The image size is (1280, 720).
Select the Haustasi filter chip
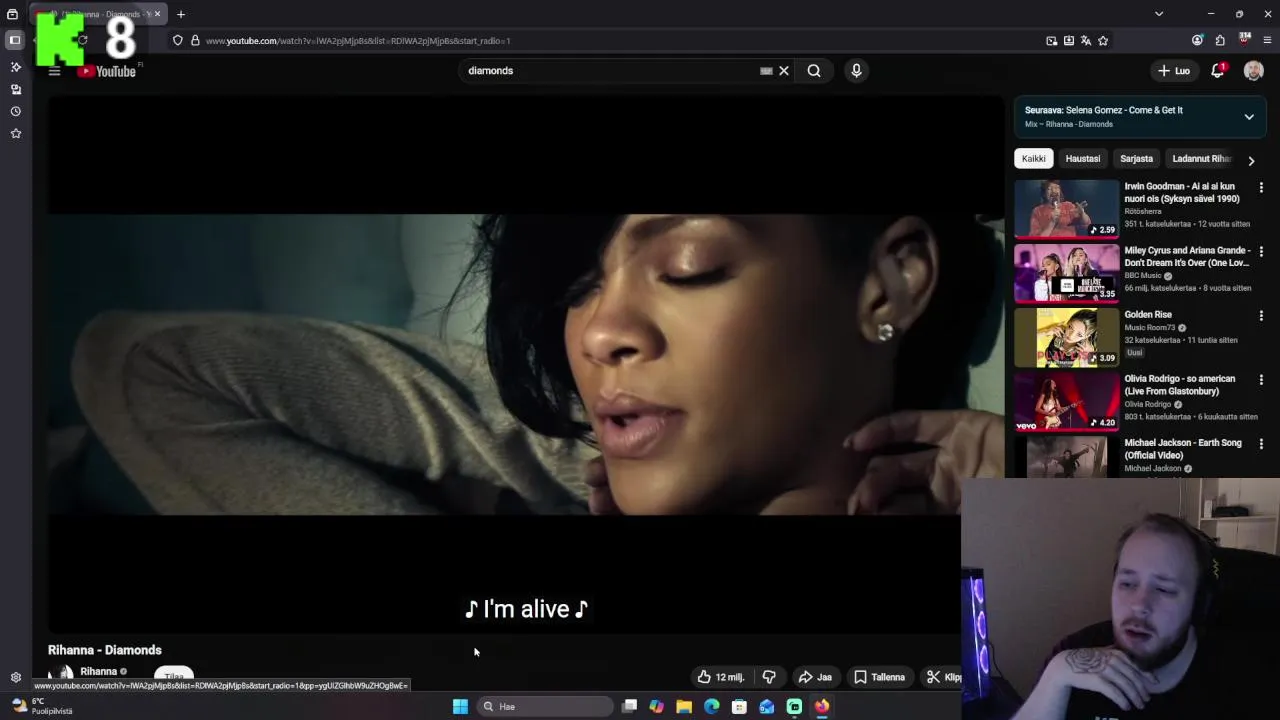tap(1083, 159)
